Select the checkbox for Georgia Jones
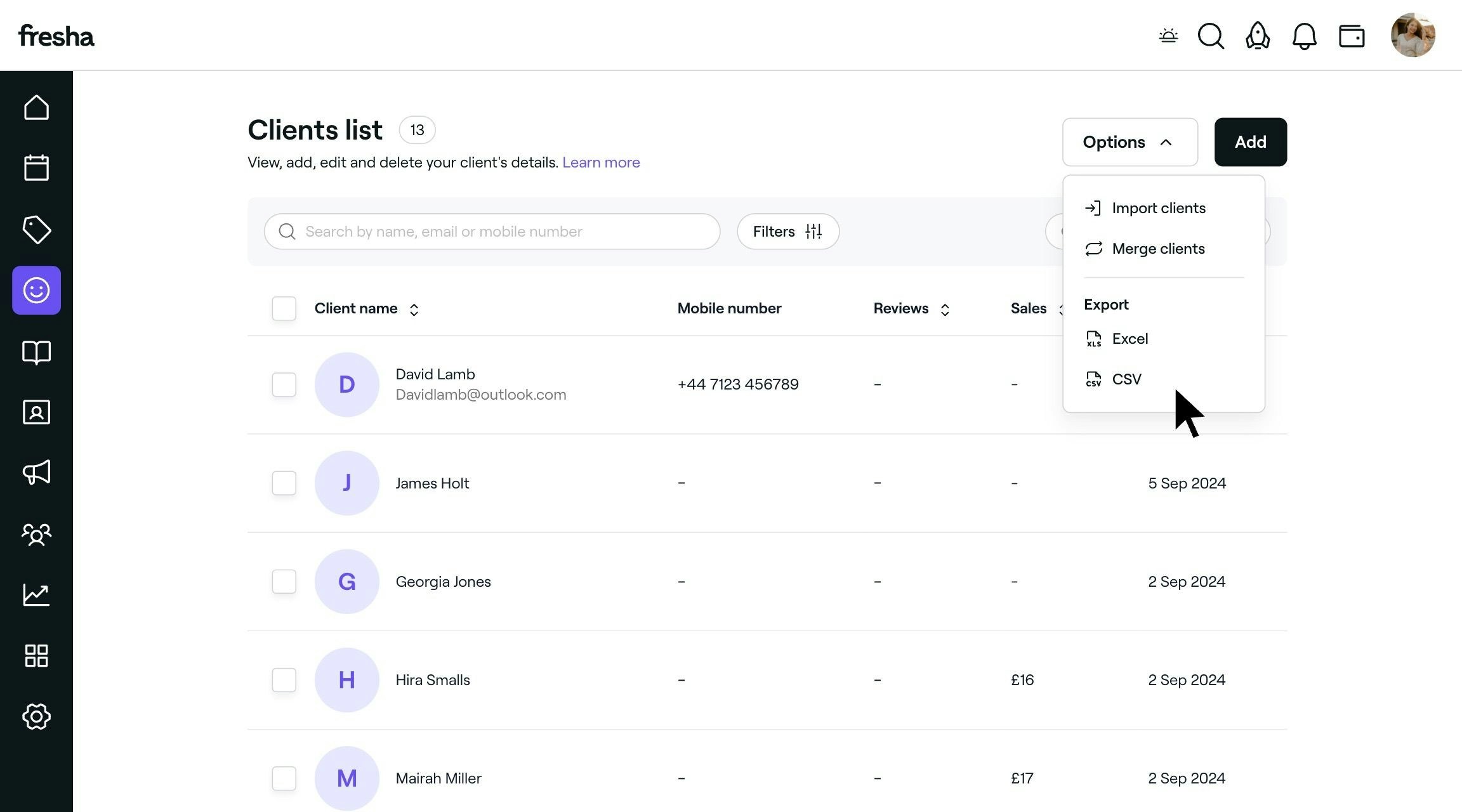 [x=284, y=581]
